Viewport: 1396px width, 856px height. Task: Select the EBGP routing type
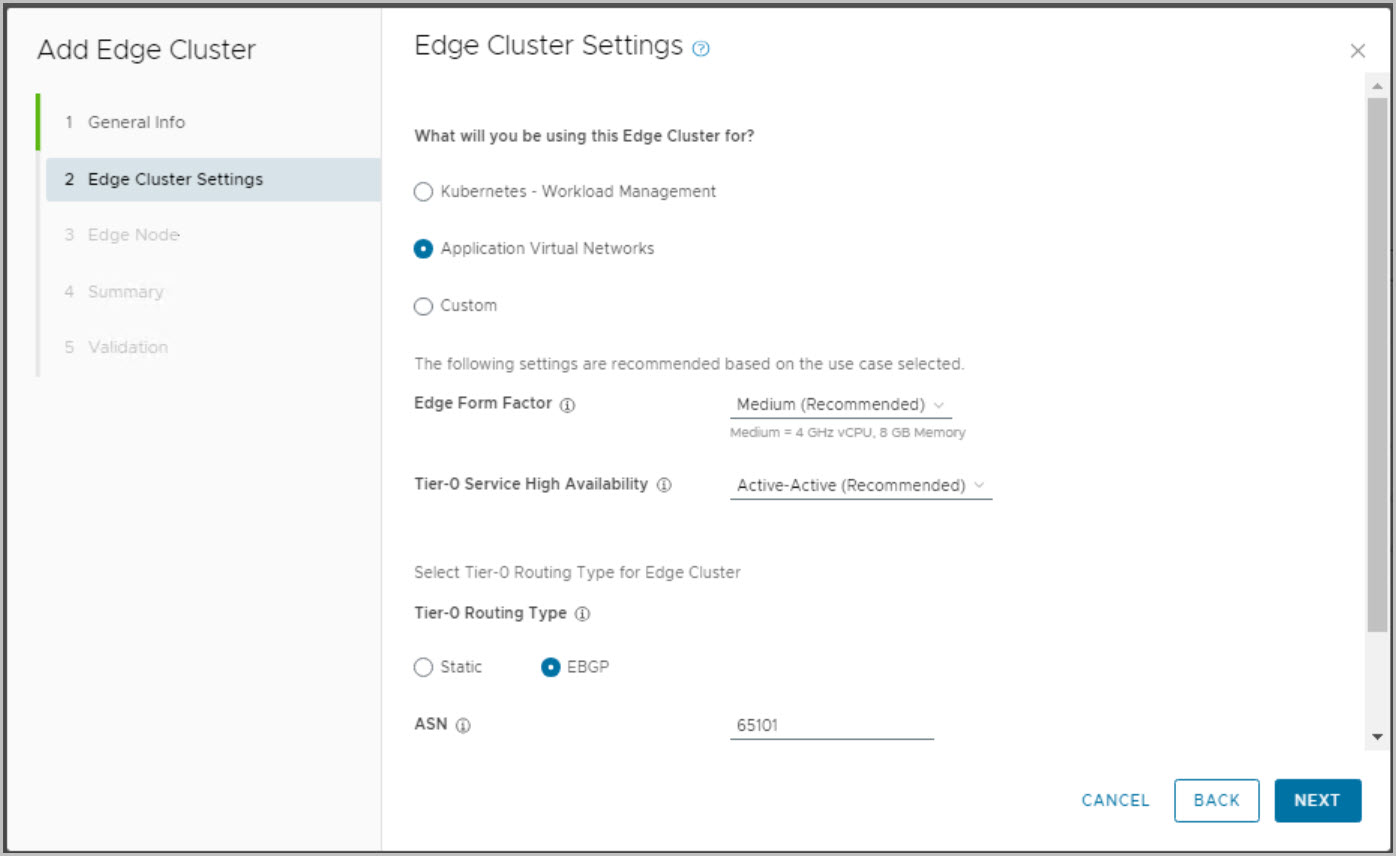coord(550,668)
